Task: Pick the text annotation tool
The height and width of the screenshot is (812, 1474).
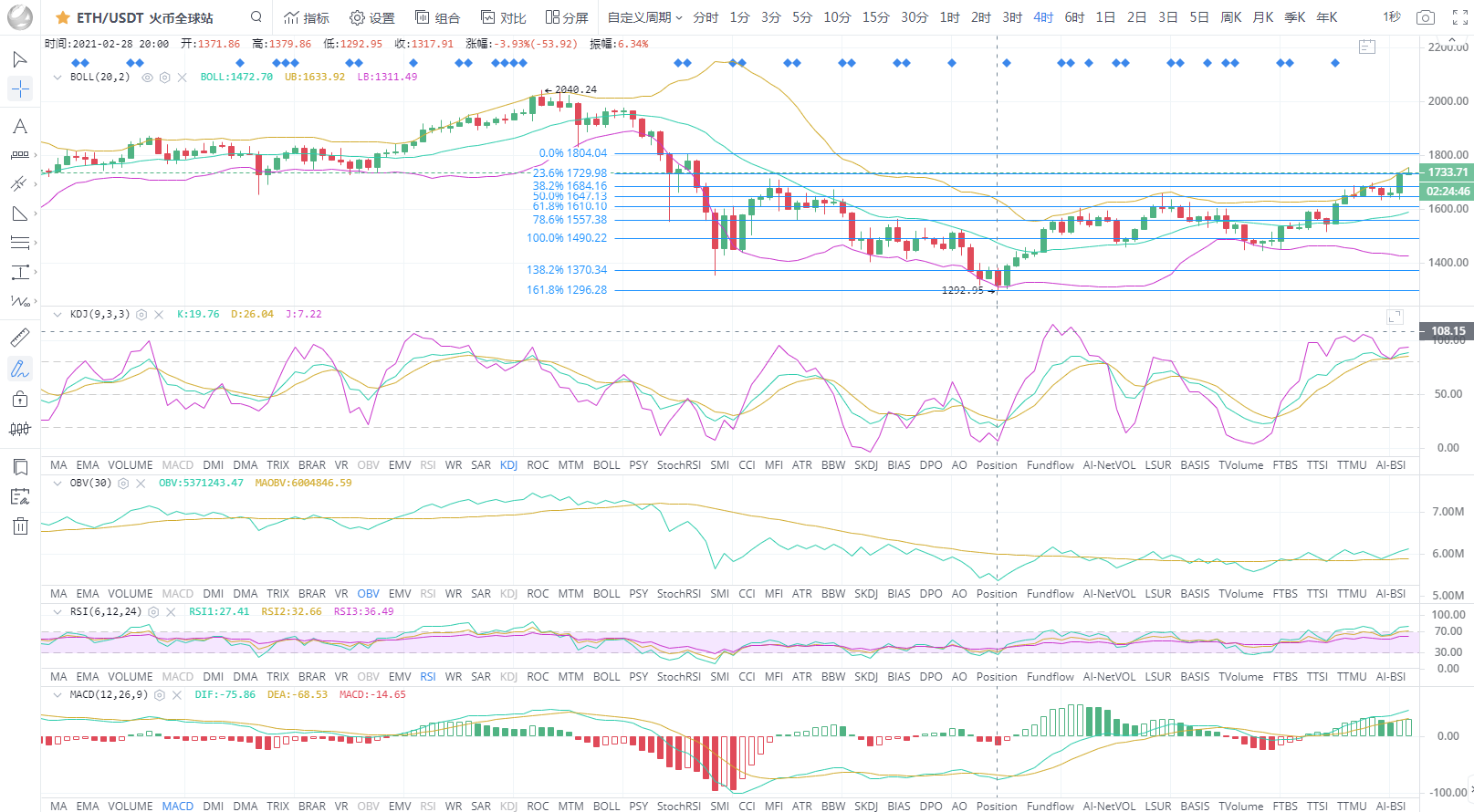Action: (x=19, y=127)
